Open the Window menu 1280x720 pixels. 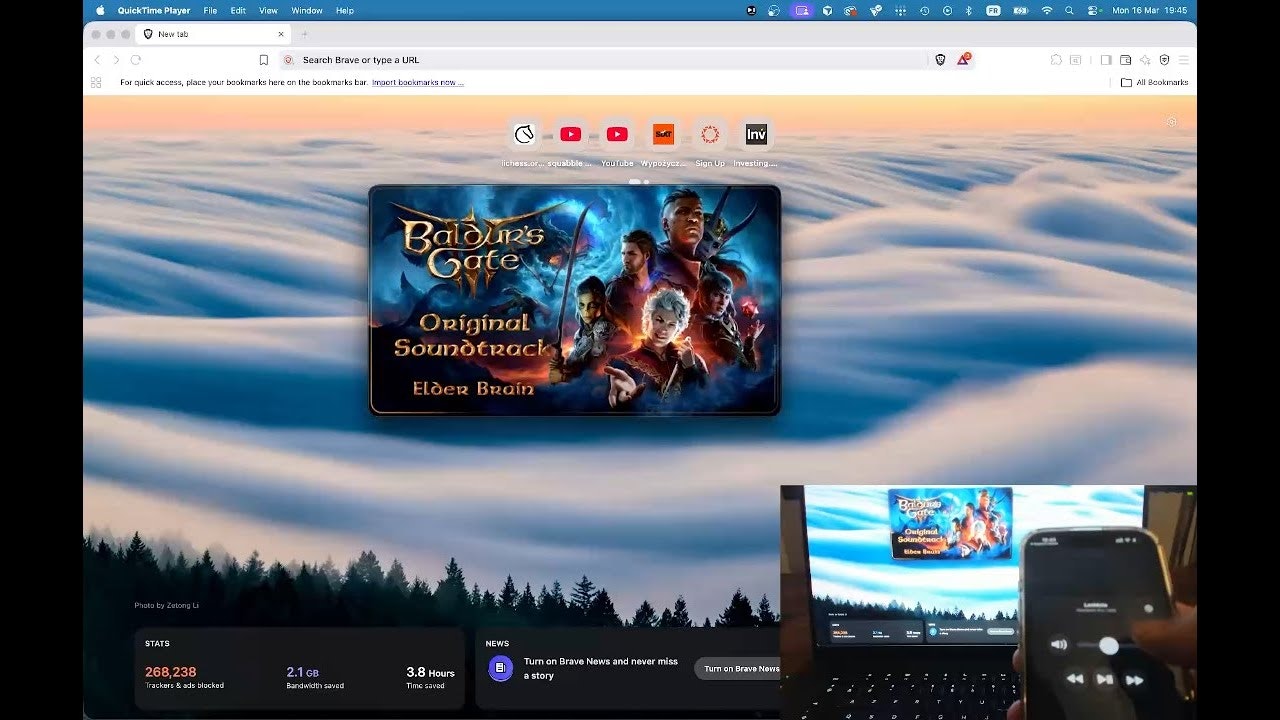(307, 10)
